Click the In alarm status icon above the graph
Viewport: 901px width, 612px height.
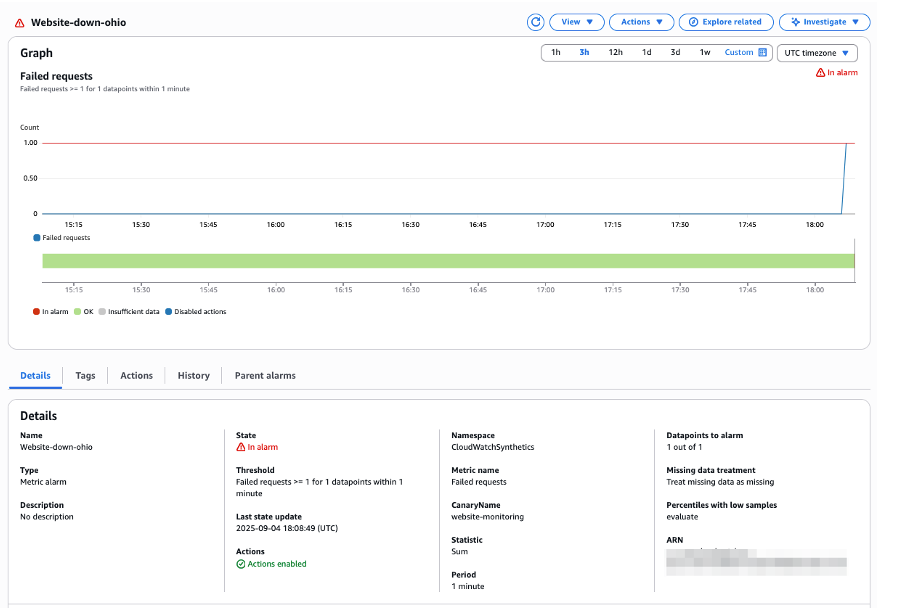coord(821,73)
